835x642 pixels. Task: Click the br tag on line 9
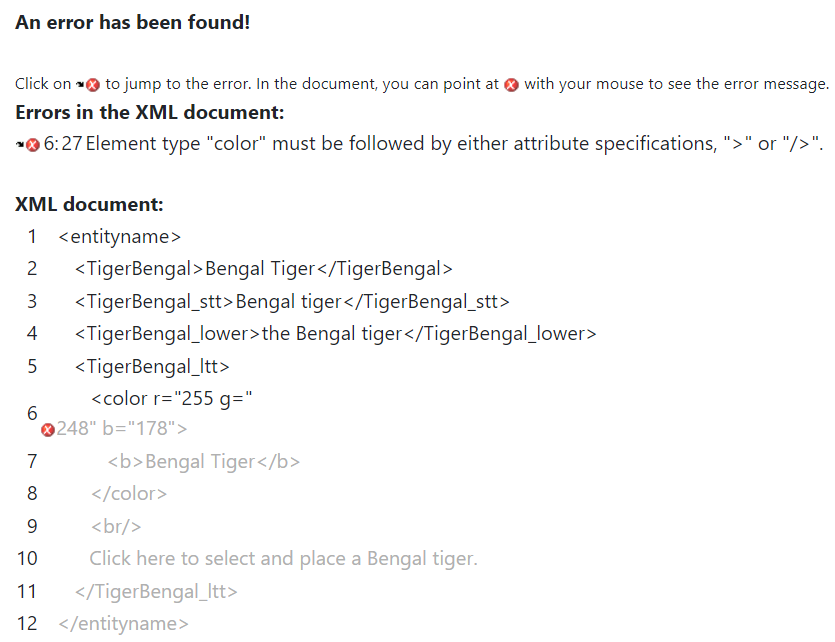tap(116, 526)
